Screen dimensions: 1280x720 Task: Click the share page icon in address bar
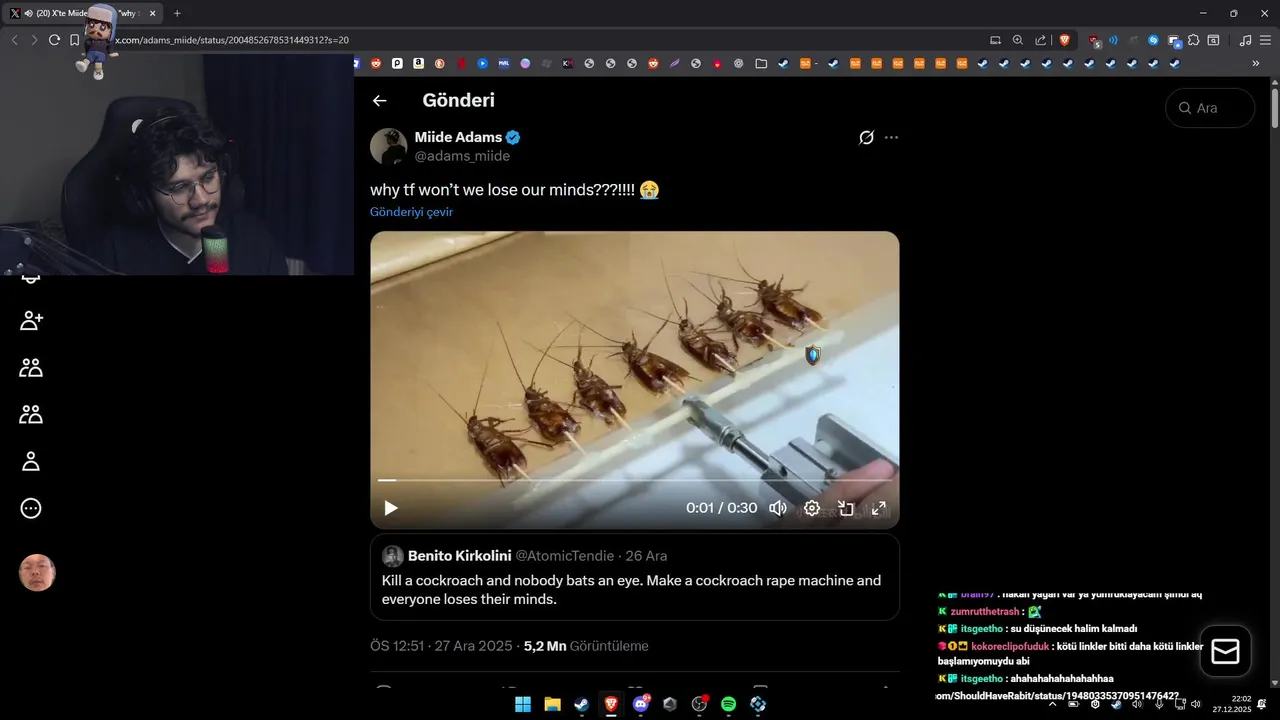point(1041,40)
